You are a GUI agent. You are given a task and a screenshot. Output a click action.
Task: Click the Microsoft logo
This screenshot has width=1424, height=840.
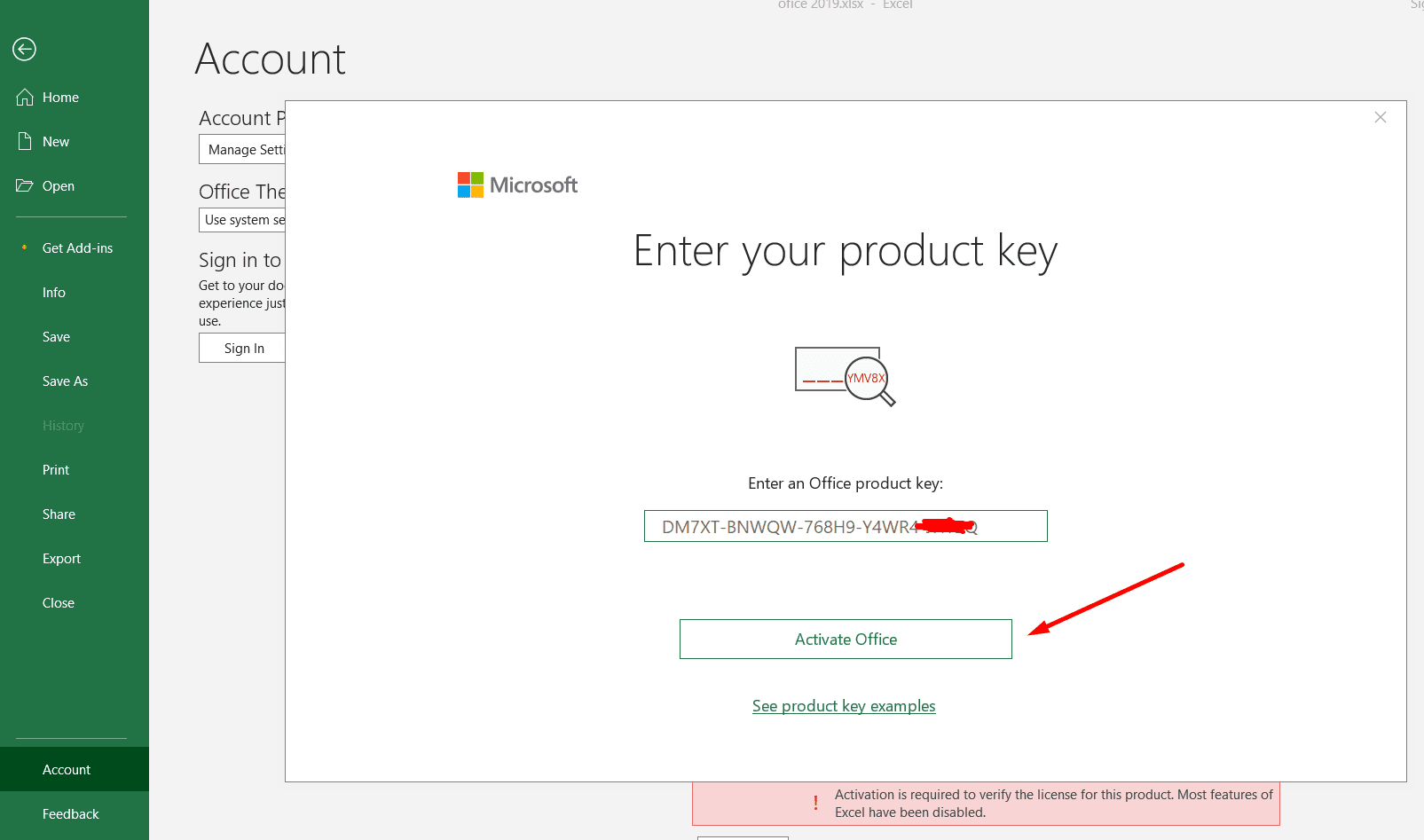517,184
